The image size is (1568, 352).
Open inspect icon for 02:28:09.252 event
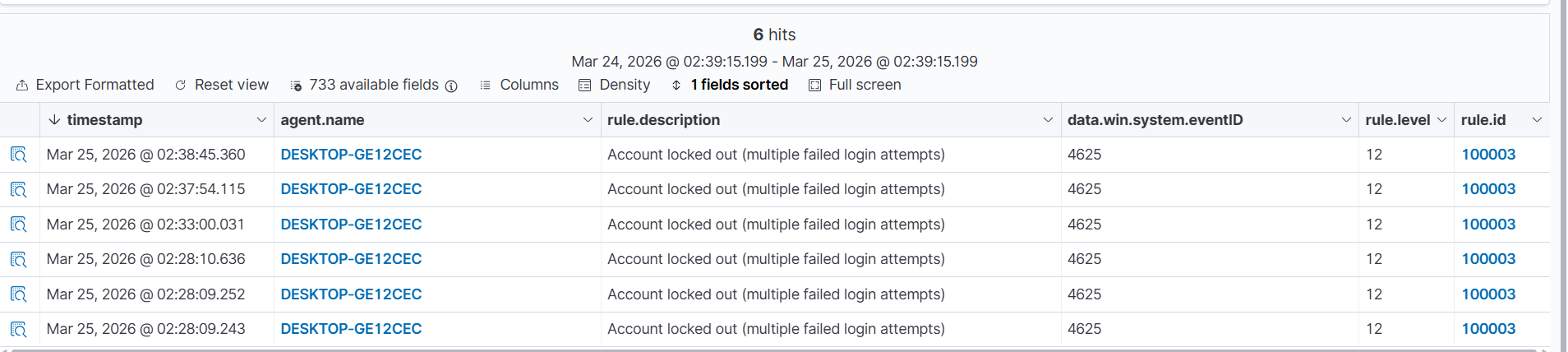(x=19, y=294)
